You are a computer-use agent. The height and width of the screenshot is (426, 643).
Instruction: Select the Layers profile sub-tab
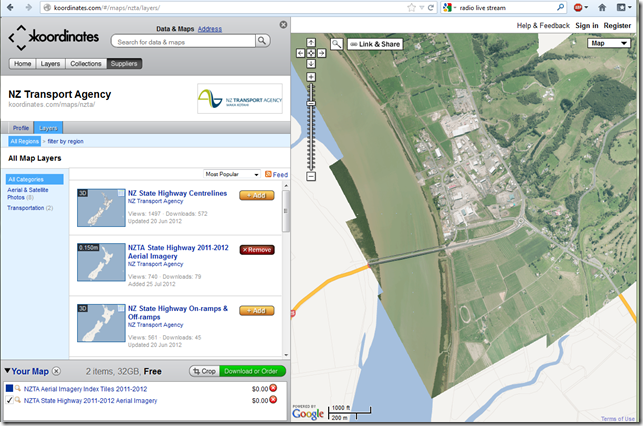(x=48, y=128)
